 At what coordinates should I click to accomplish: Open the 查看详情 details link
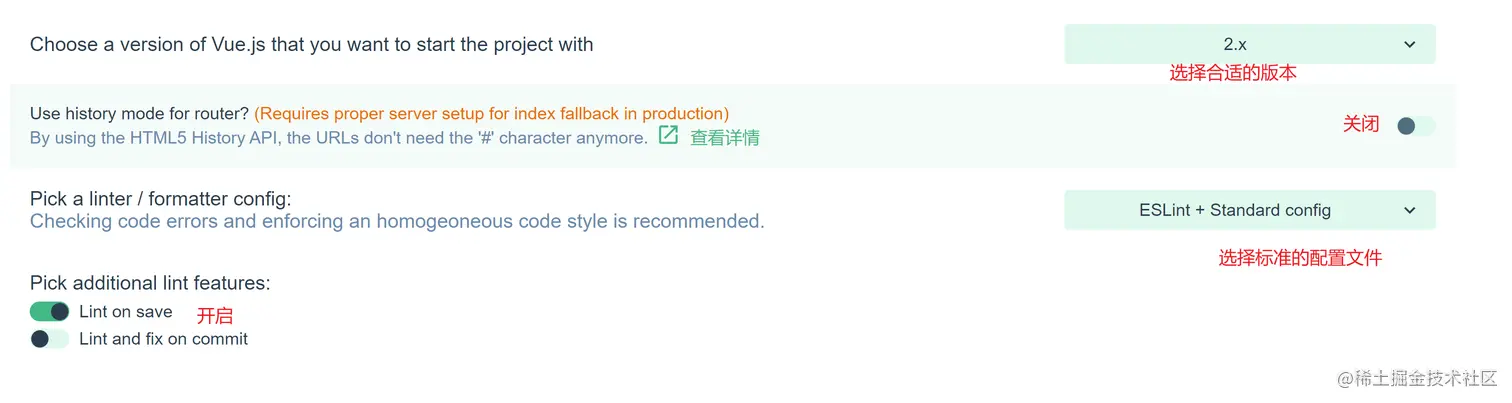725,138
